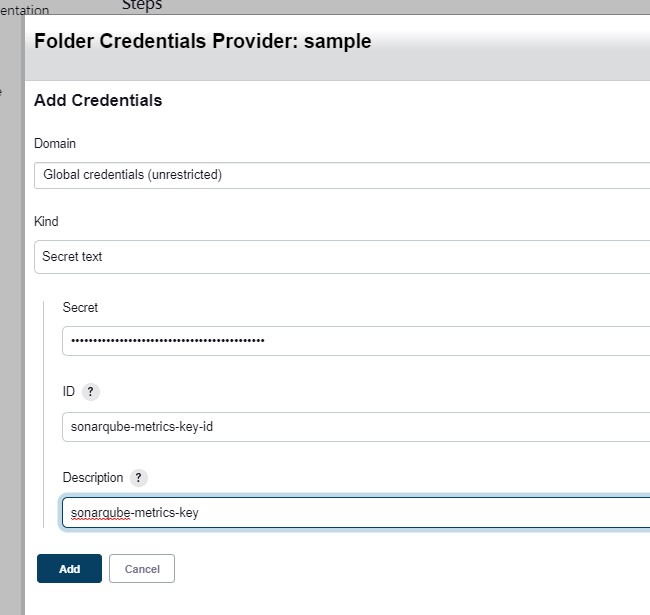
Task: Click the Description label text
Action: point(93,478)
